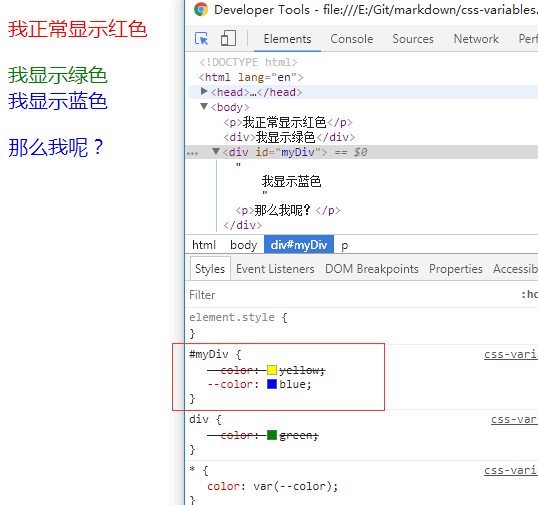Select the Styles pane tab
The height and width of the screenshot is (505, 538).
210,269
